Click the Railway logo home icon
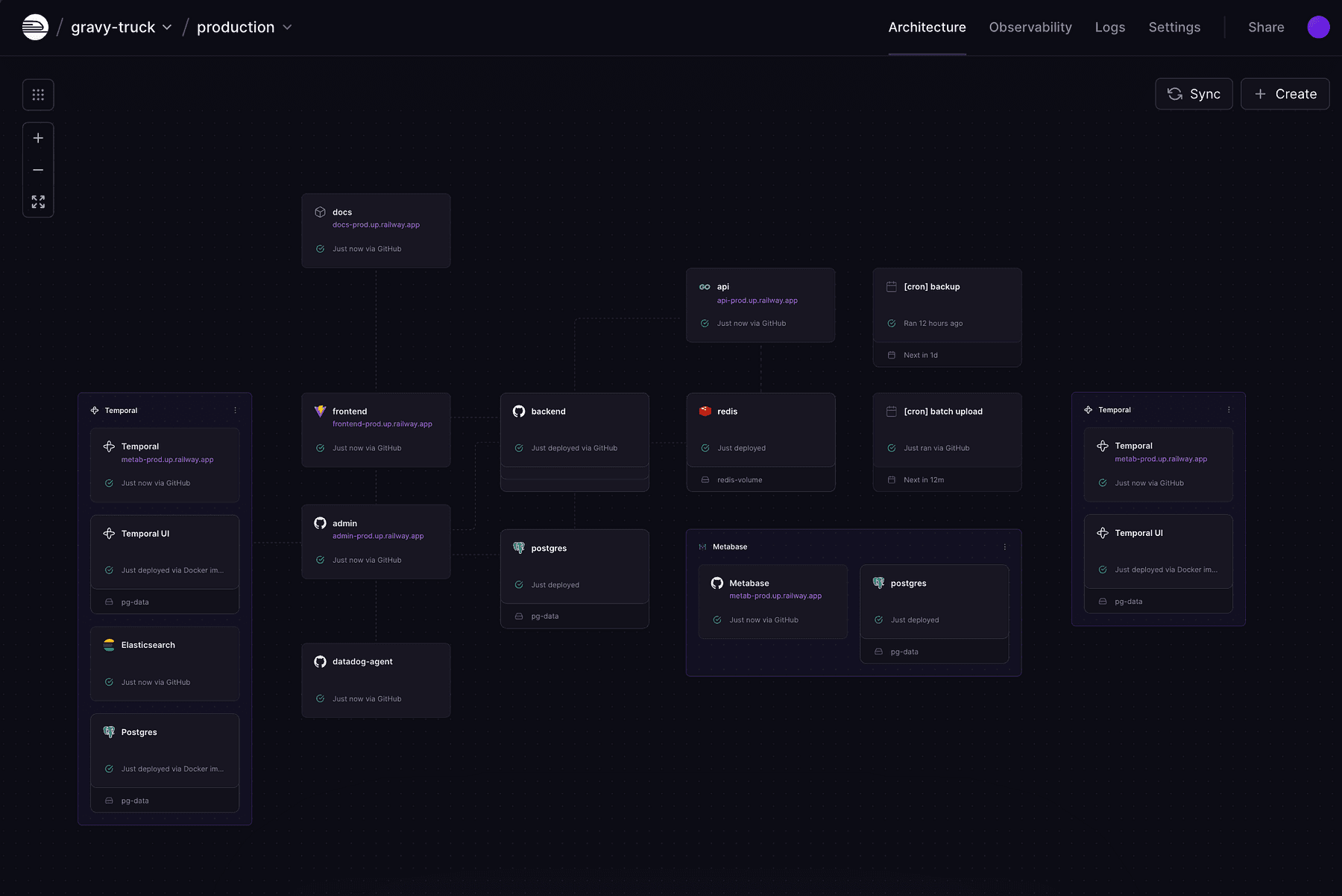 35,28
